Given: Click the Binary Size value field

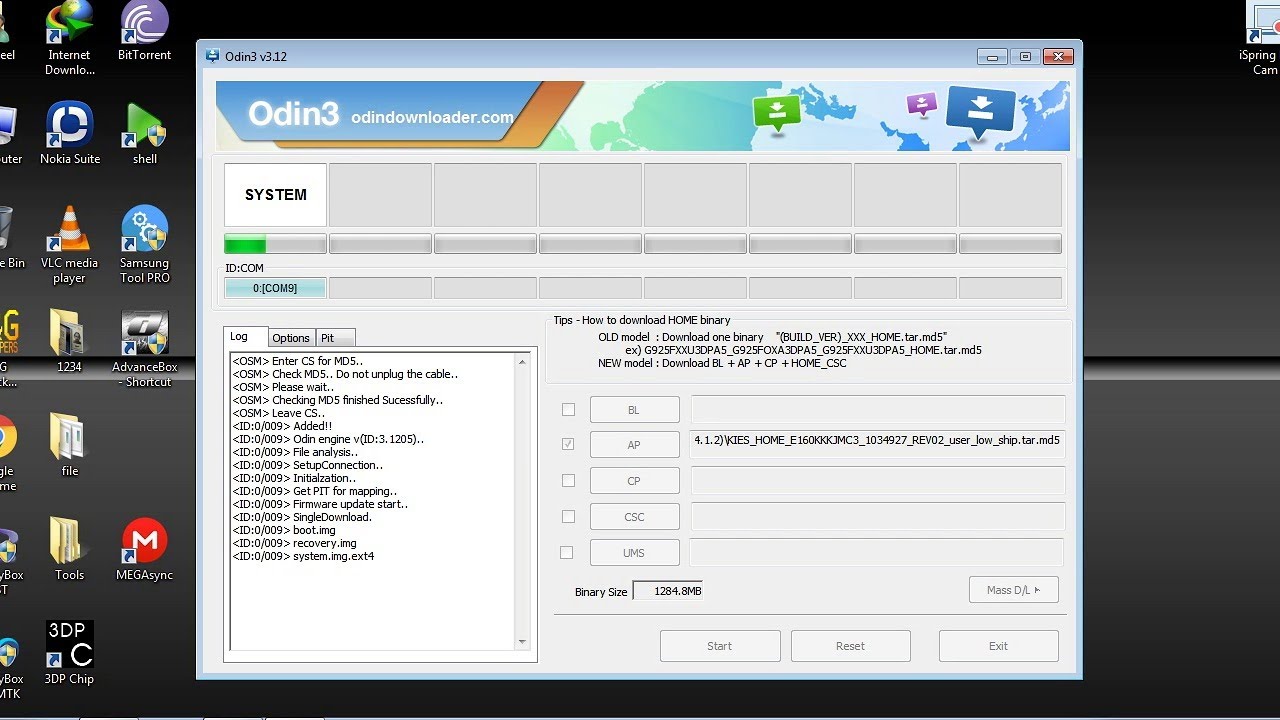Looking at the screenshot, I should pos(668,591).
